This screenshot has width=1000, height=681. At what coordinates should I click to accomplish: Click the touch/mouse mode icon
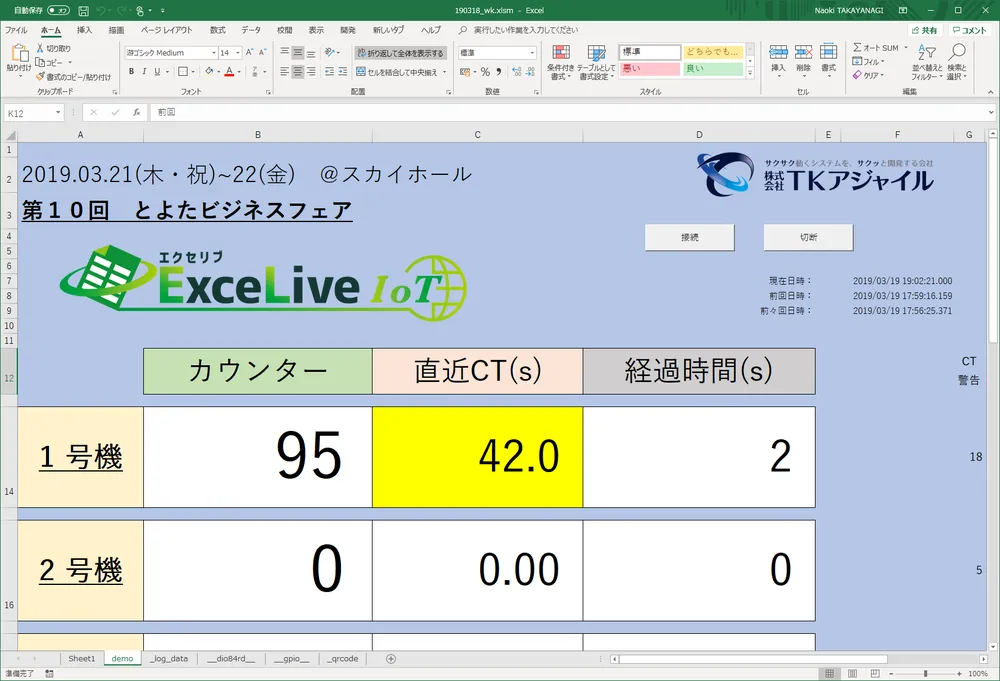tap(140, 10)
